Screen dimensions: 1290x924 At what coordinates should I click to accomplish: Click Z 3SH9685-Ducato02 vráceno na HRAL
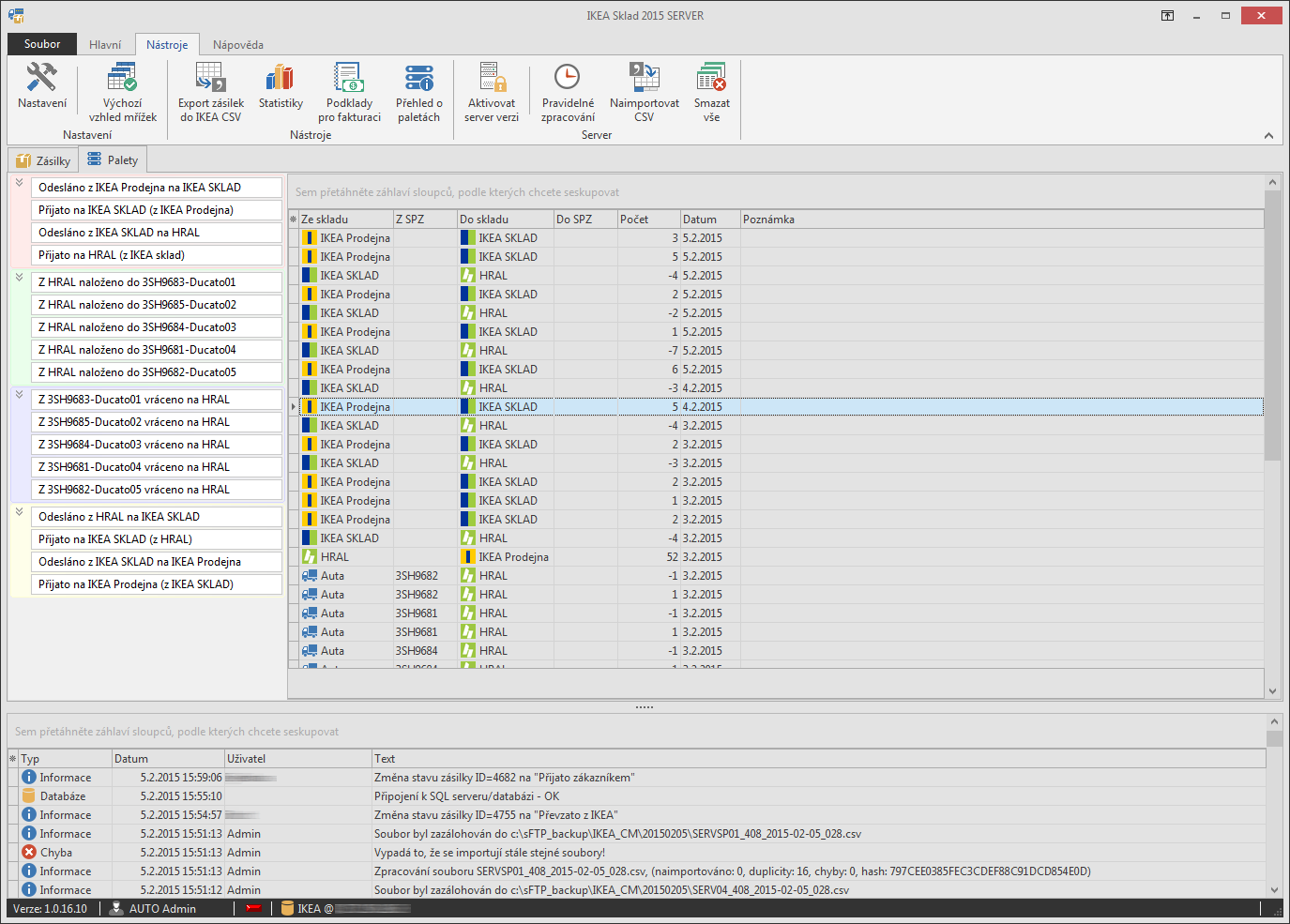click(x=157, y=422)
